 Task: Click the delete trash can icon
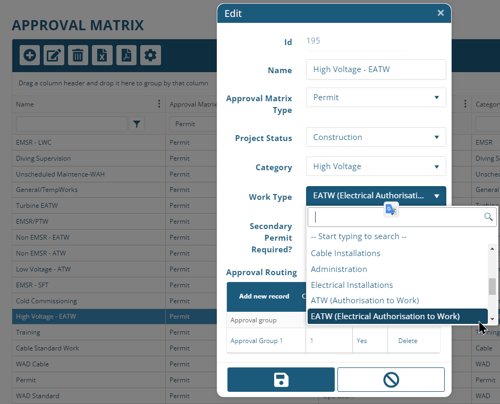(x=78, y=55)
